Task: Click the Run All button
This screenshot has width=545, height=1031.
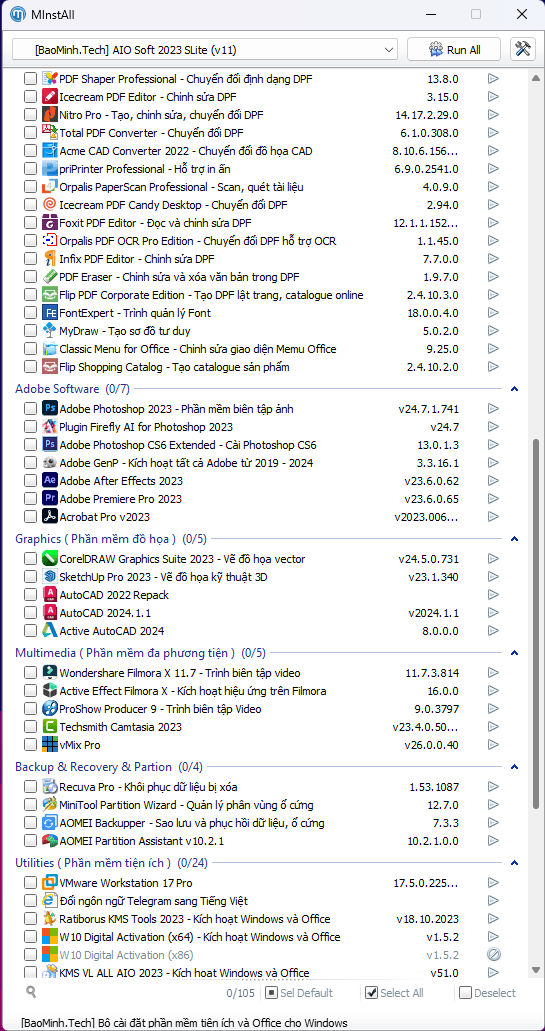Action: point(454,49)
